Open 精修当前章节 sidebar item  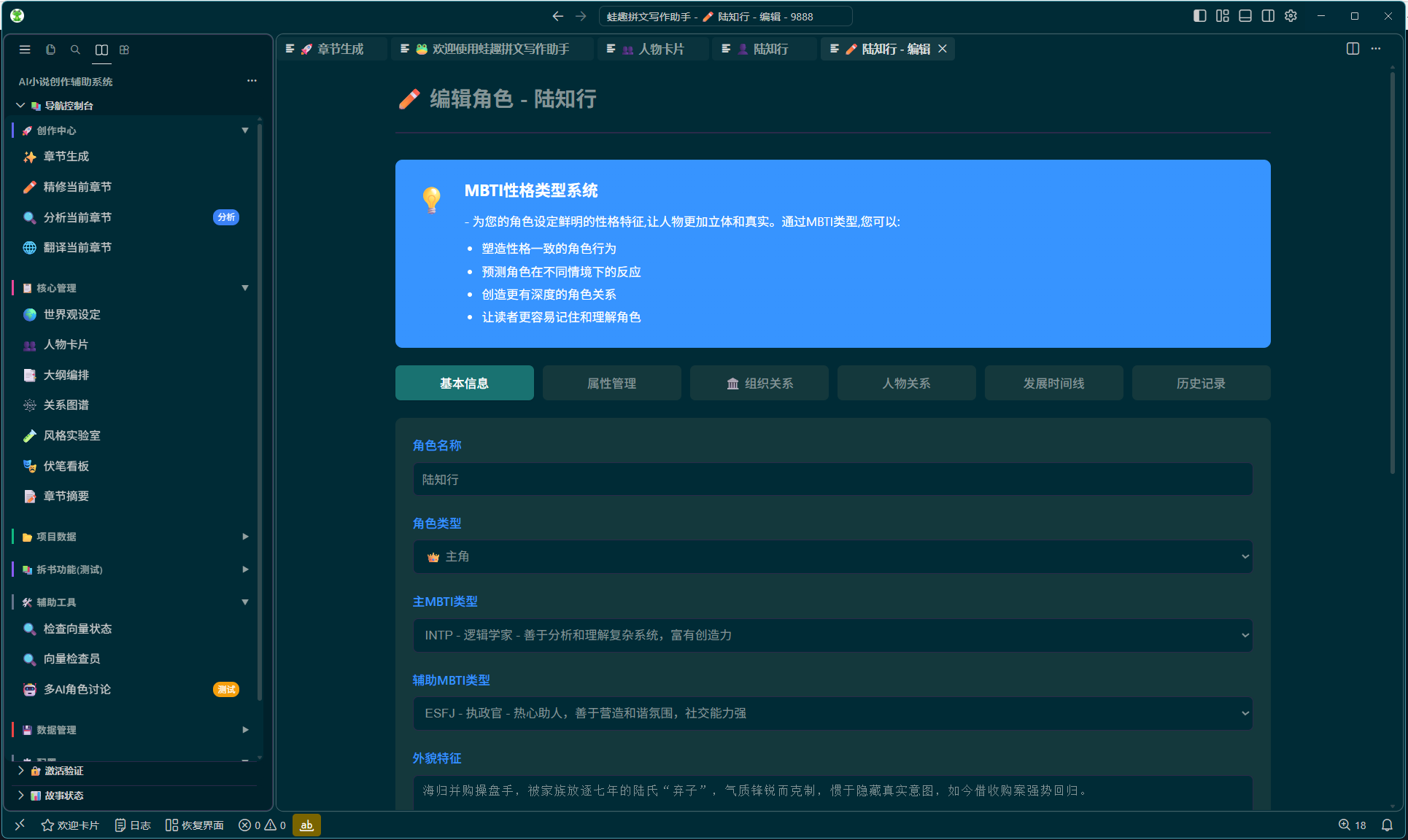[135, 187]
